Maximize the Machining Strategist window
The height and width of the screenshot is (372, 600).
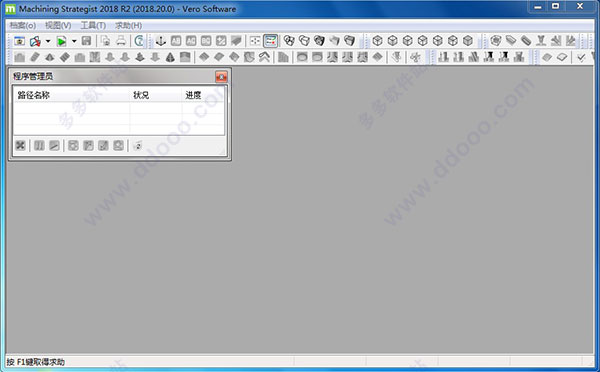tap(556, 7)
